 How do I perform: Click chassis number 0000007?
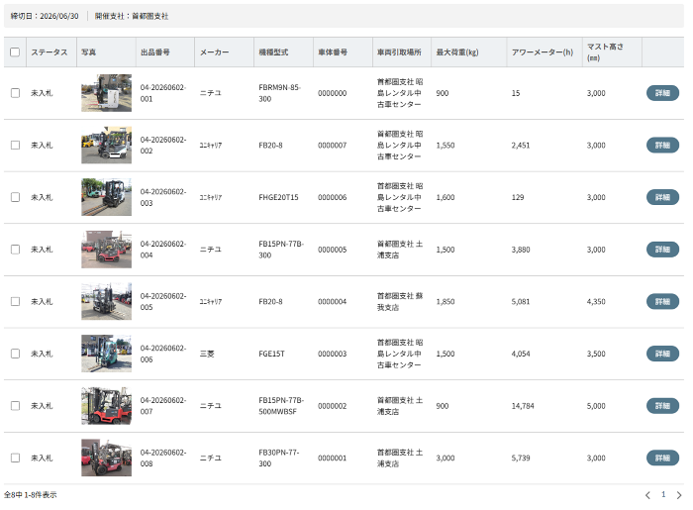[x=332, y=145]
